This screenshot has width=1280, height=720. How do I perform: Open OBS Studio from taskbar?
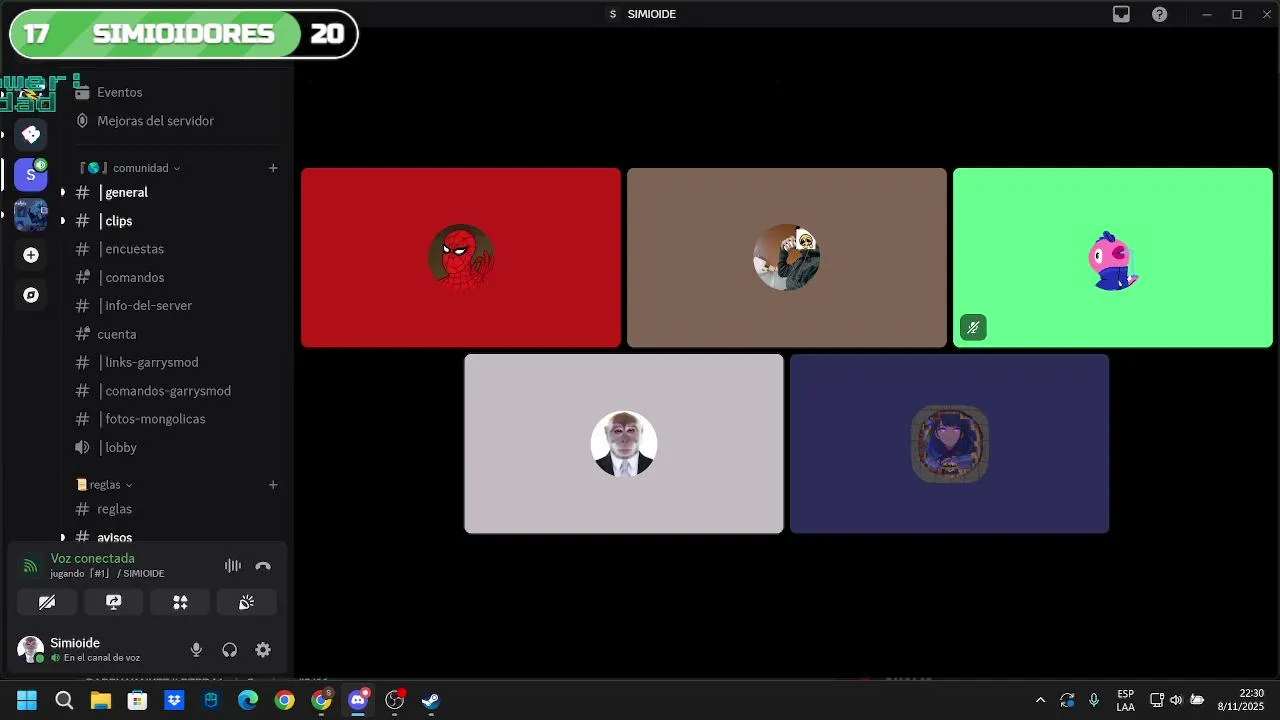[x=395, y=700]
